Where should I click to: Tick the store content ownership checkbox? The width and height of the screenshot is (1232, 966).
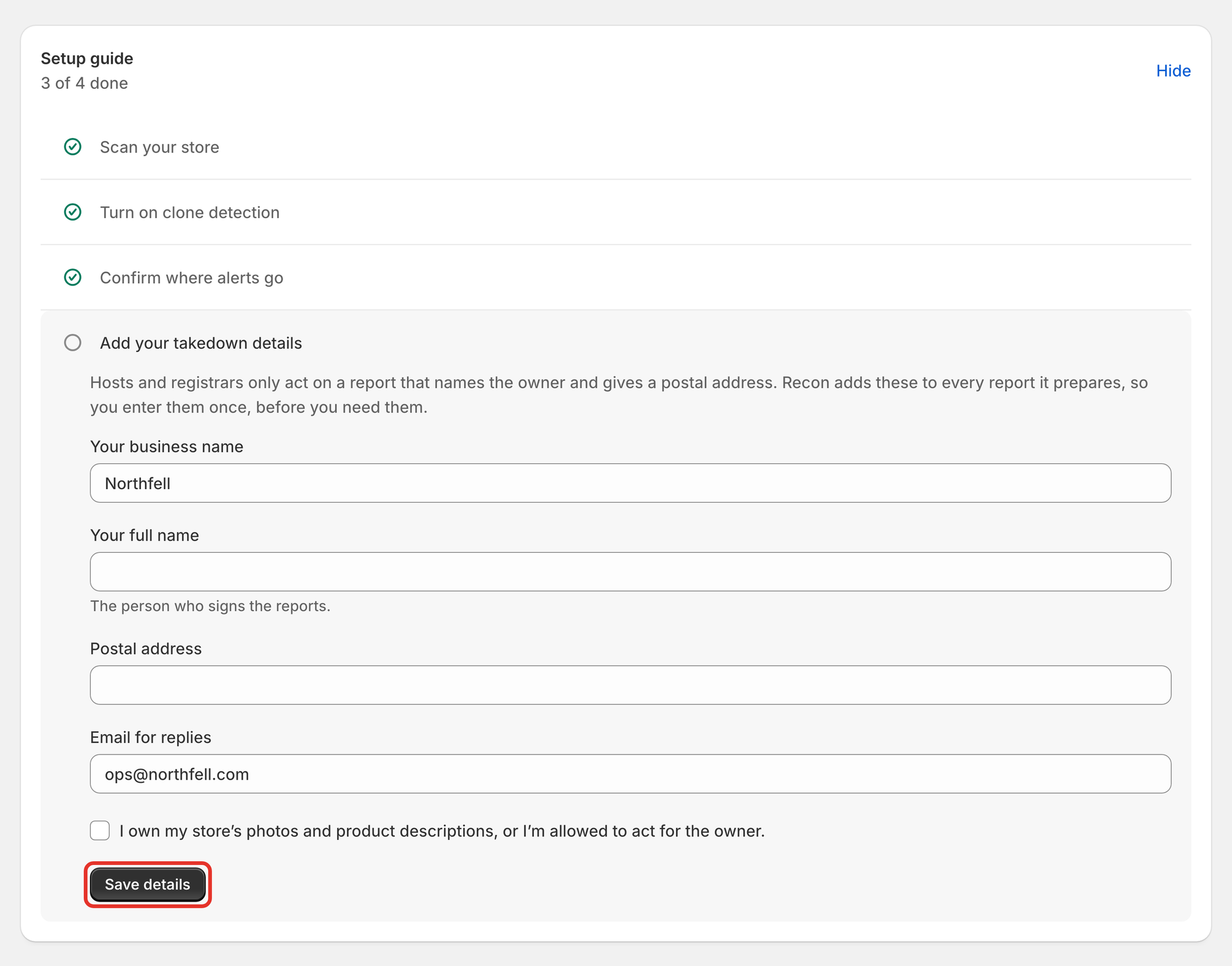click(x=100, y=831)
